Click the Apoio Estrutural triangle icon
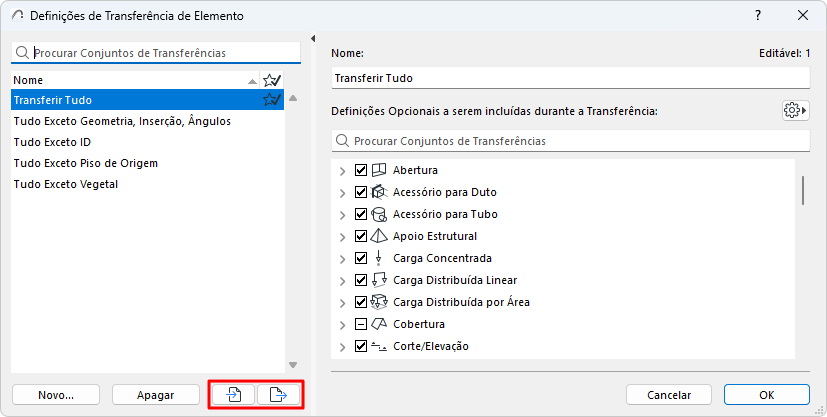The width and height of the screenshot is (827, 417). (379, 236)
